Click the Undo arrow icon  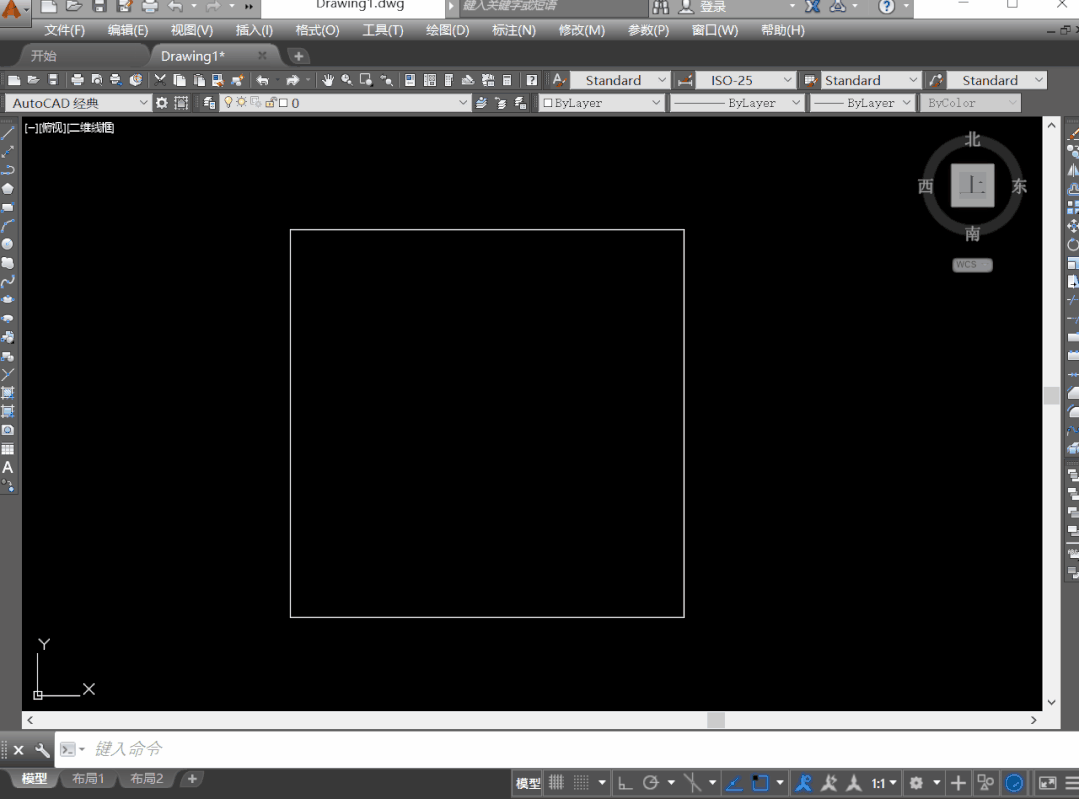point(262,81)
